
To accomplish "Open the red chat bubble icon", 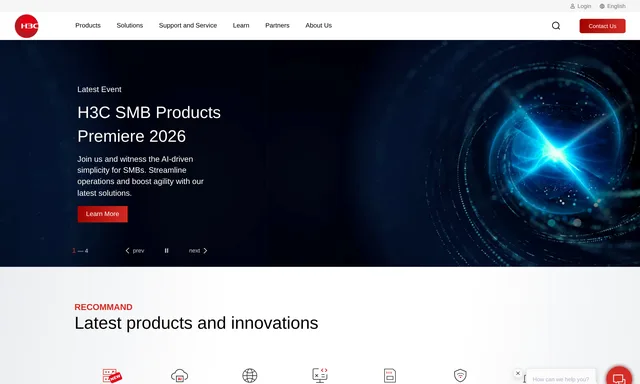I will pyautogui.click(x=619, y=377).
